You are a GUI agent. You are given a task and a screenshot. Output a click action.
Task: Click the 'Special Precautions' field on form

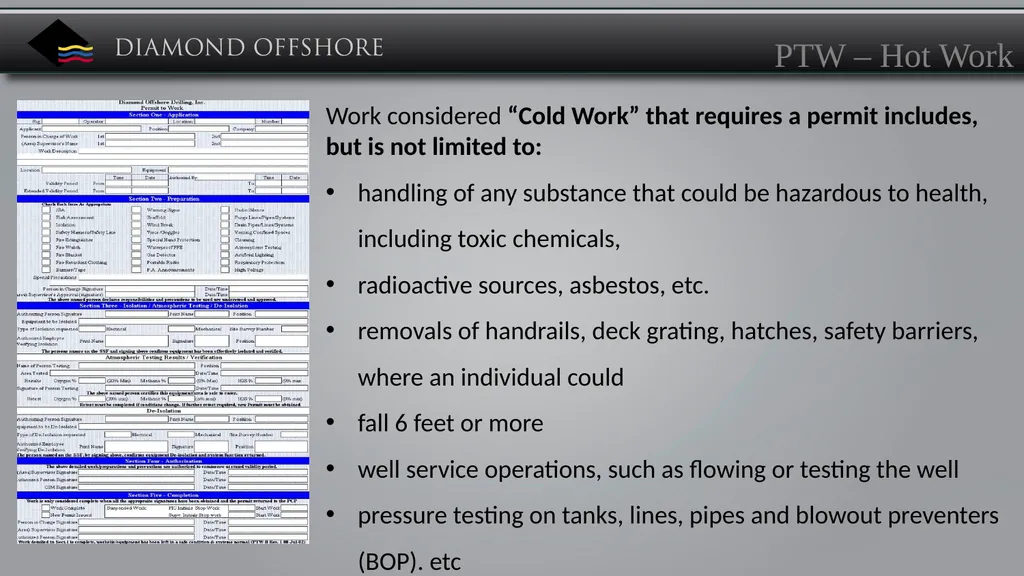click(193, 280)
